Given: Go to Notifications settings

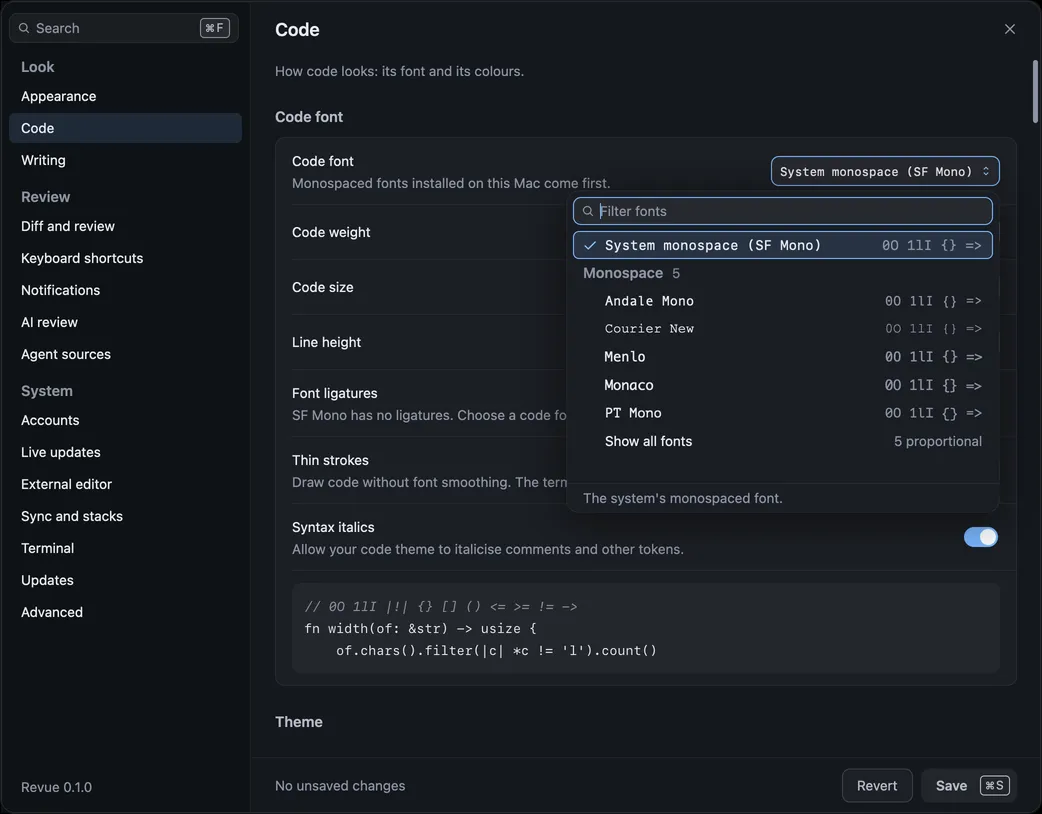Looking at the screenshot, I should pyautogui.click(x=125, y=290).
